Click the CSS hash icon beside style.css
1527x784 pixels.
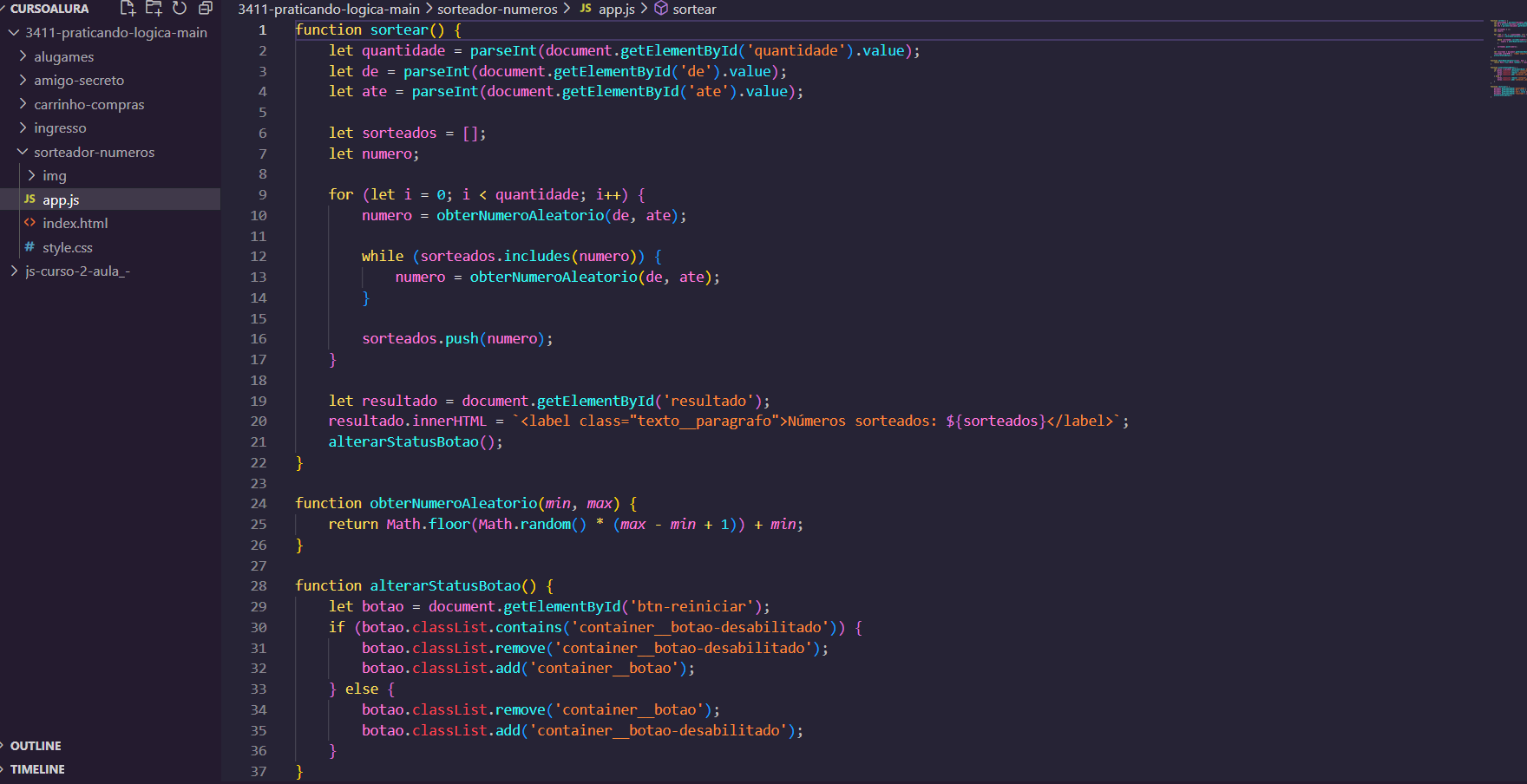tap(29, 247)
